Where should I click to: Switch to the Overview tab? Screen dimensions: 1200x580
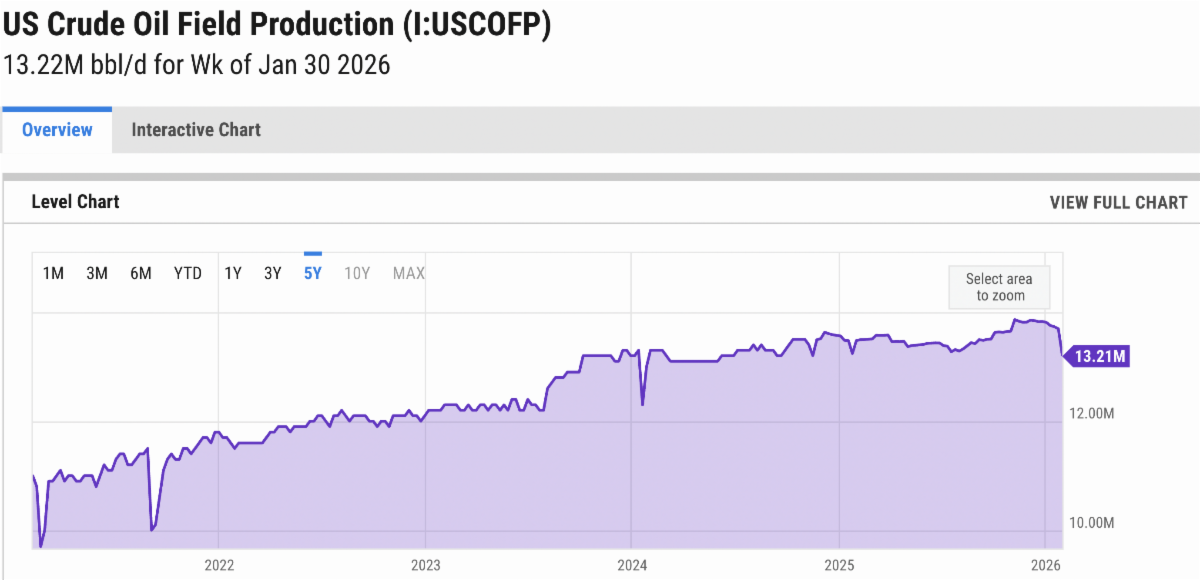(x=57, y=130)
